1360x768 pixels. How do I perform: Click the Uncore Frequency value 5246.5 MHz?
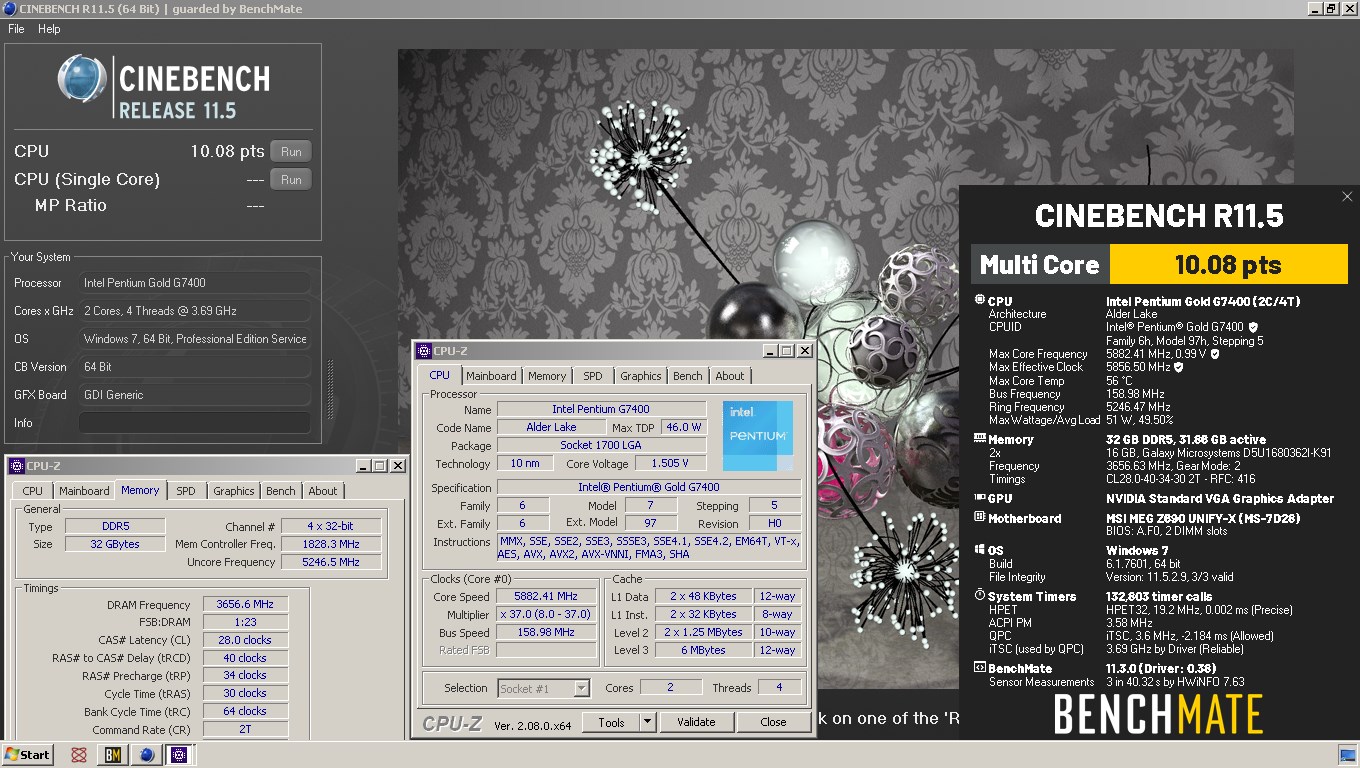pyautogui.click(x=331, y=562)
